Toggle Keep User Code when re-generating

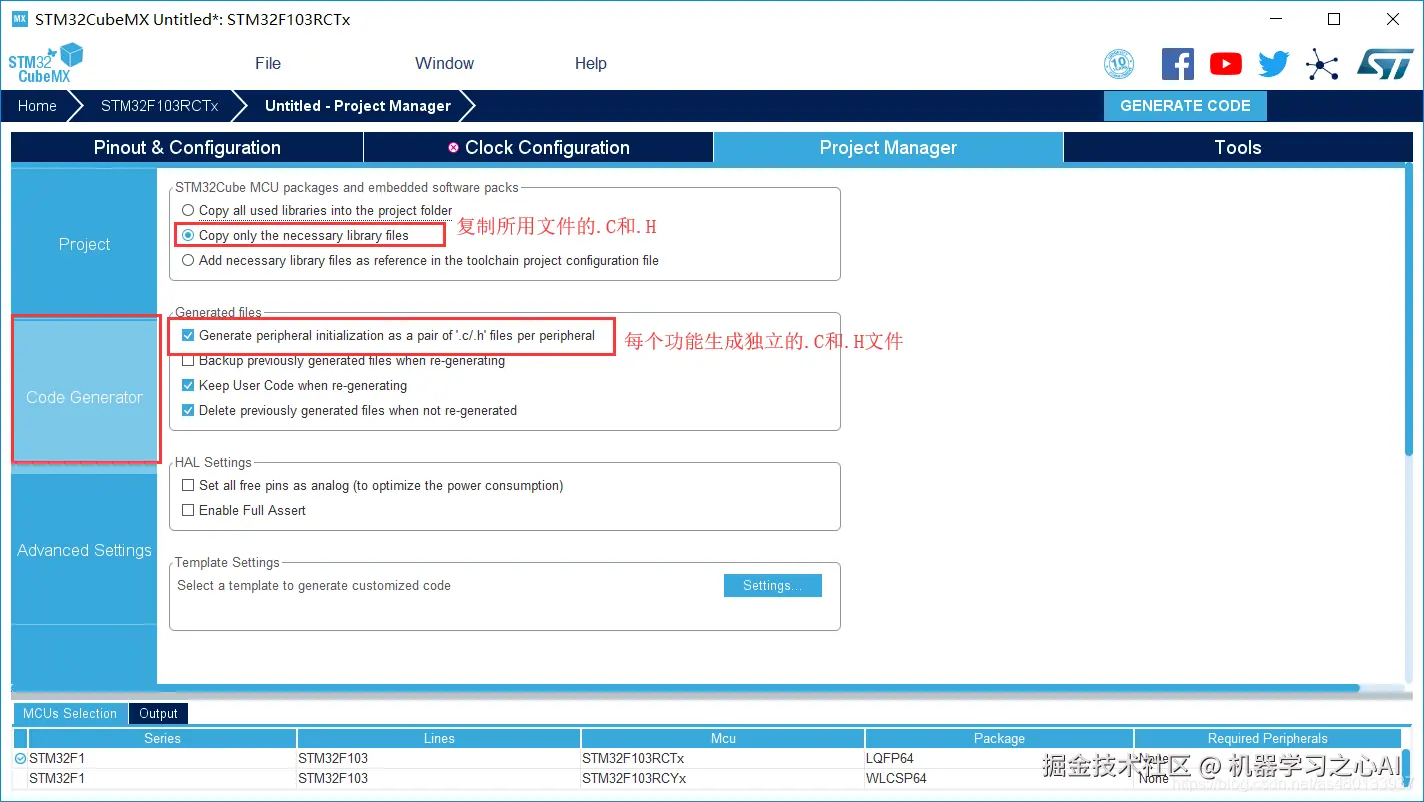coord(188,386)
